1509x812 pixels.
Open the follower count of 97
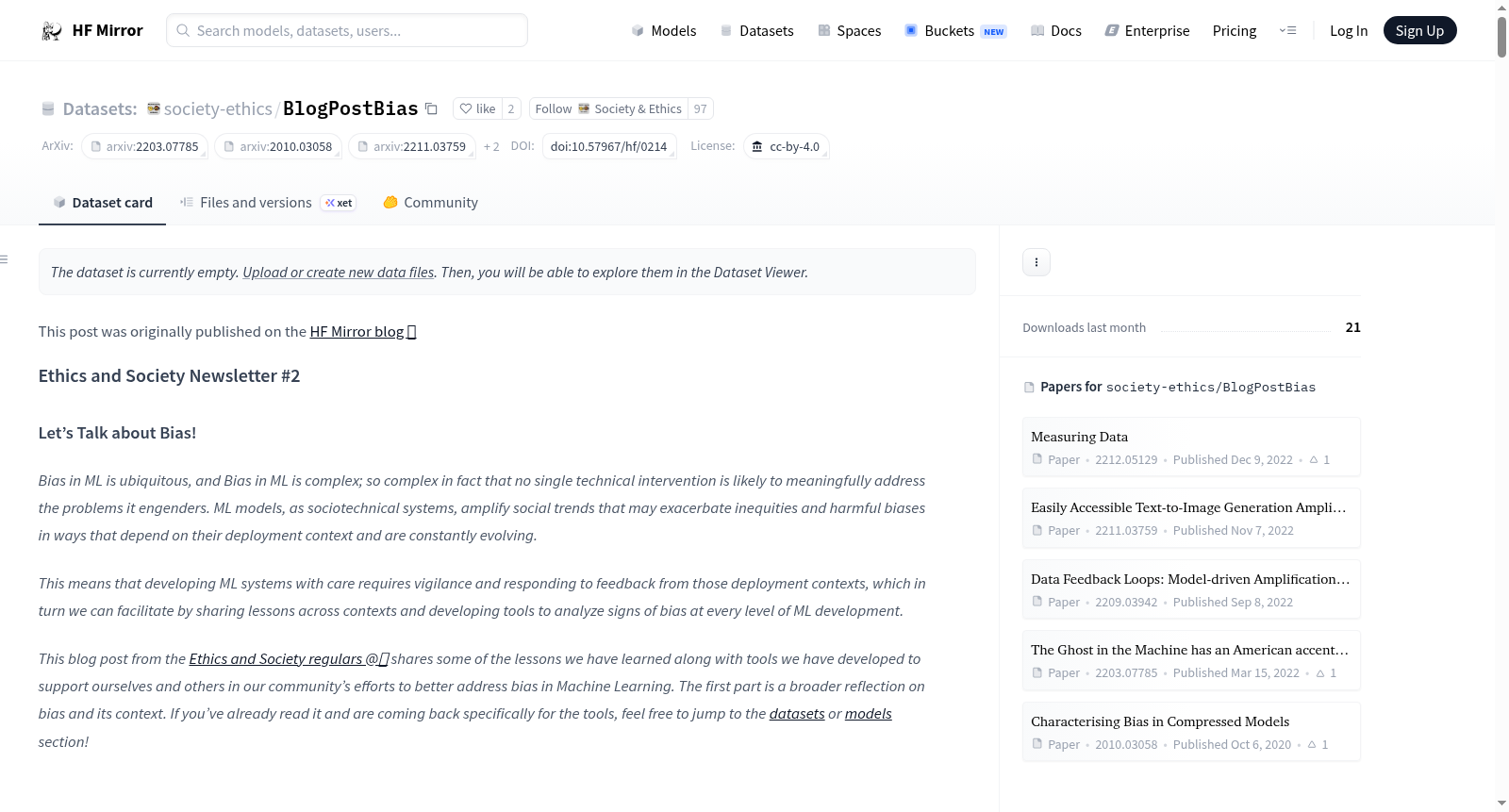tap(701, 108)
